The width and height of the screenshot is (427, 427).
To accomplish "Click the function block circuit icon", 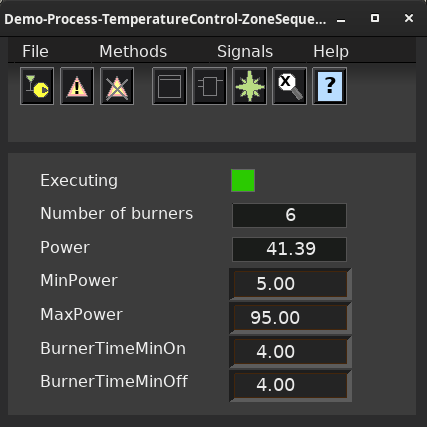I will pos(209,86).
